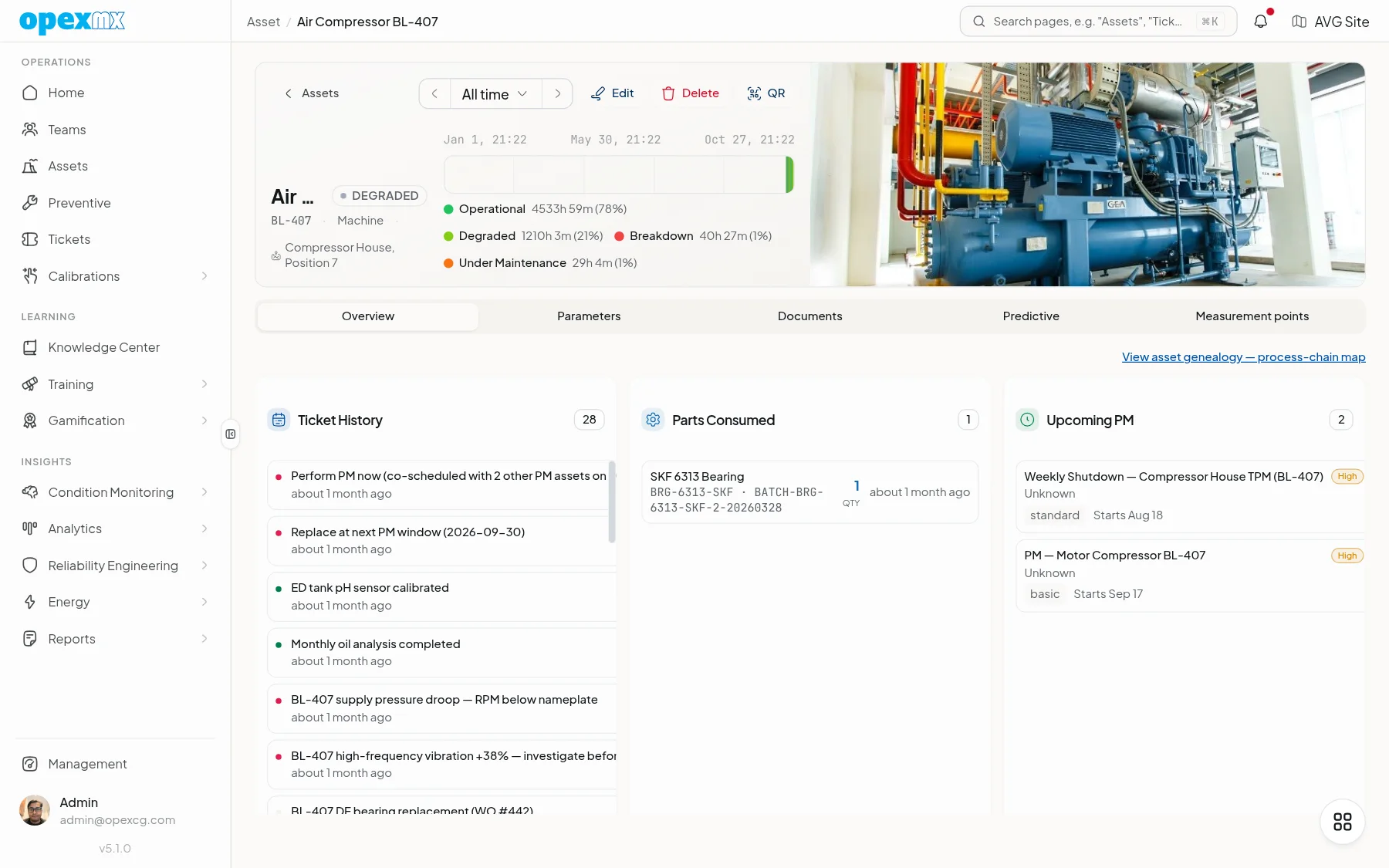Open the Management icon in sidebar
The width and height of the screenshot is (1389, 868).
pyautogui.click(x=30, y=764)
